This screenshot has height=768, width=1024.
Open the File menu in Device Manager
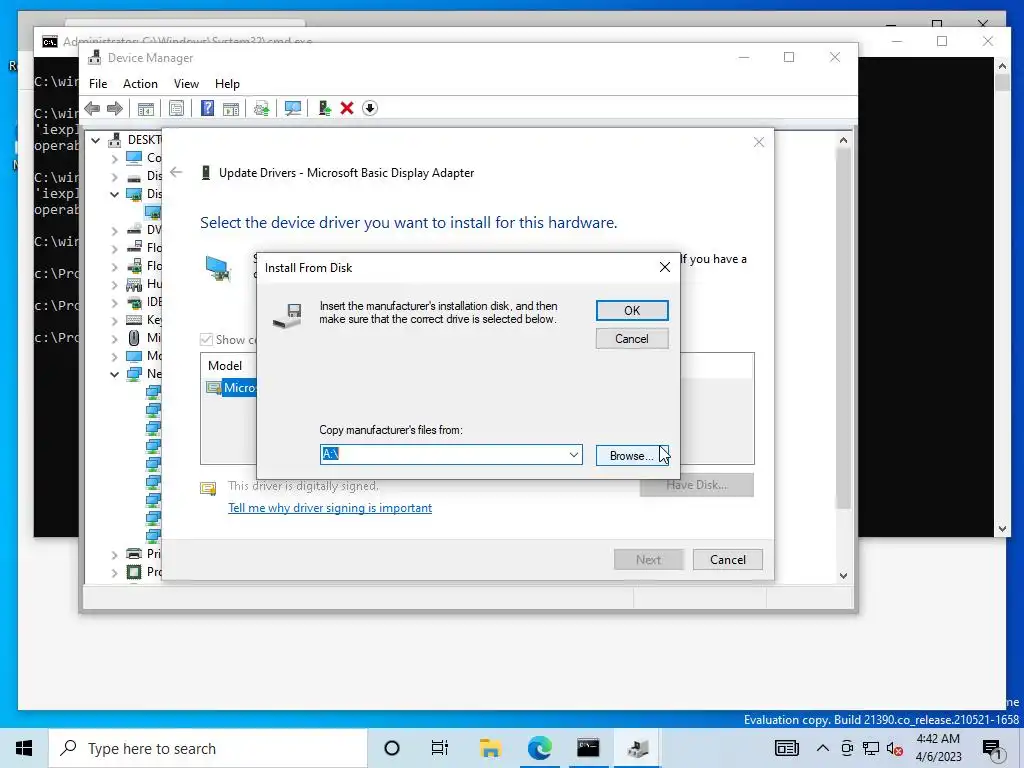pyautogui.click(x=98, y=84)
